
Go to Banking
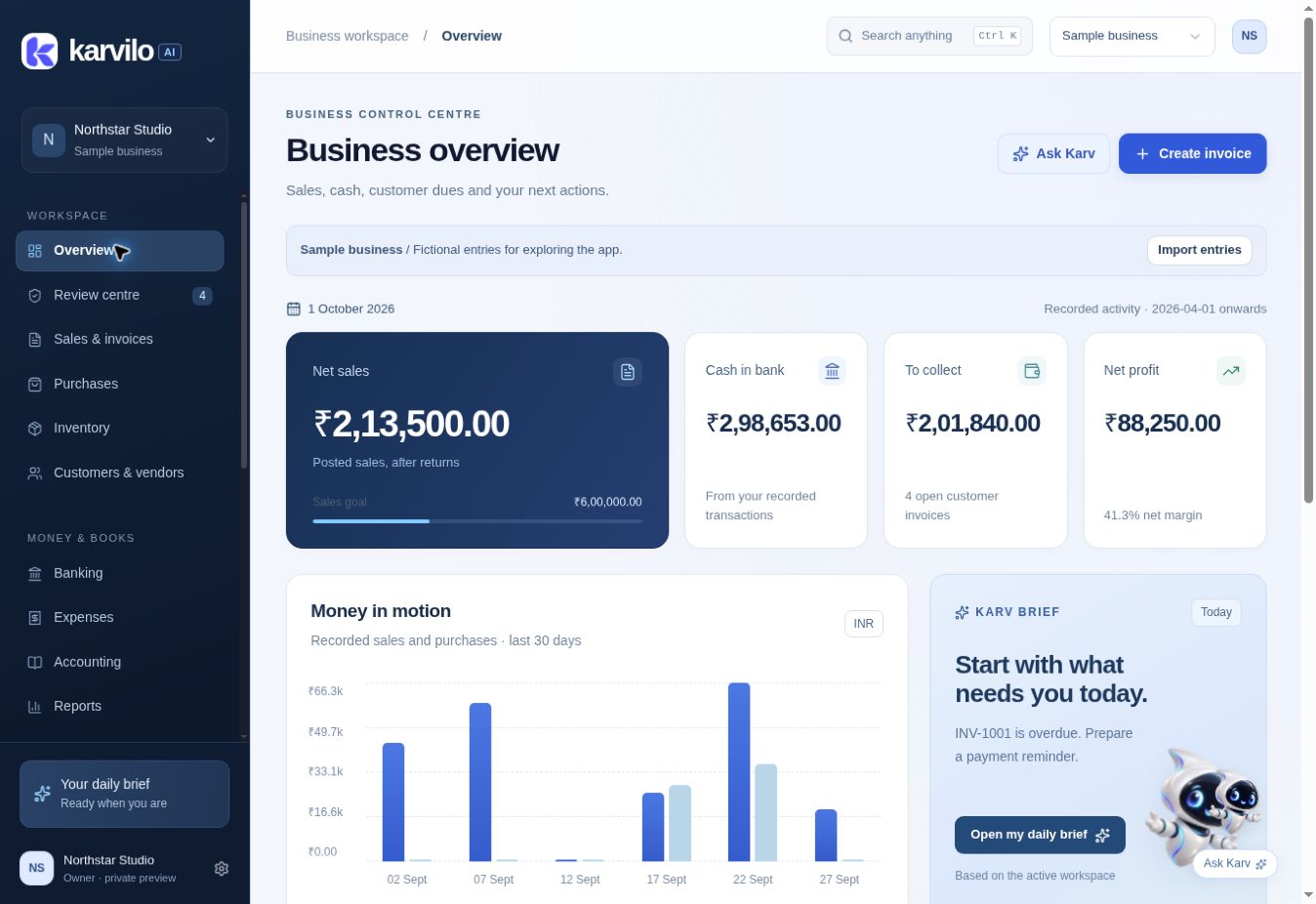pos(120,573)
